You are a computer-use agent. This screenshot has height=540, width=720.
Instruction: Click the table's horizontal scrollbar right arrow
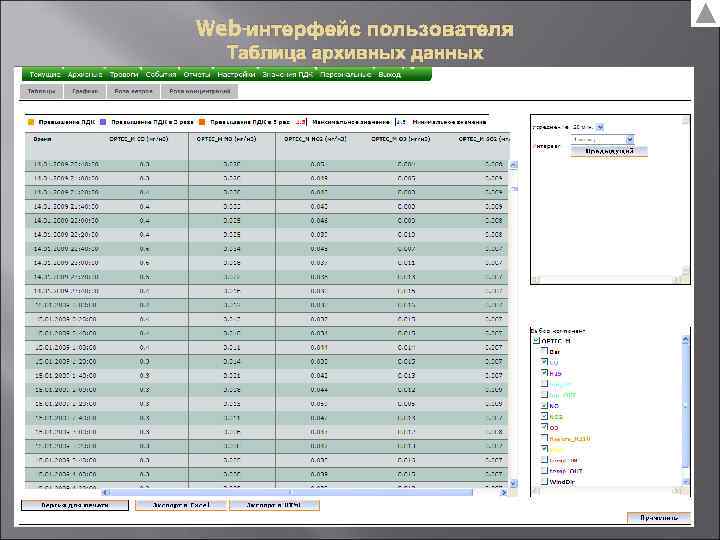tap(503, 492)
